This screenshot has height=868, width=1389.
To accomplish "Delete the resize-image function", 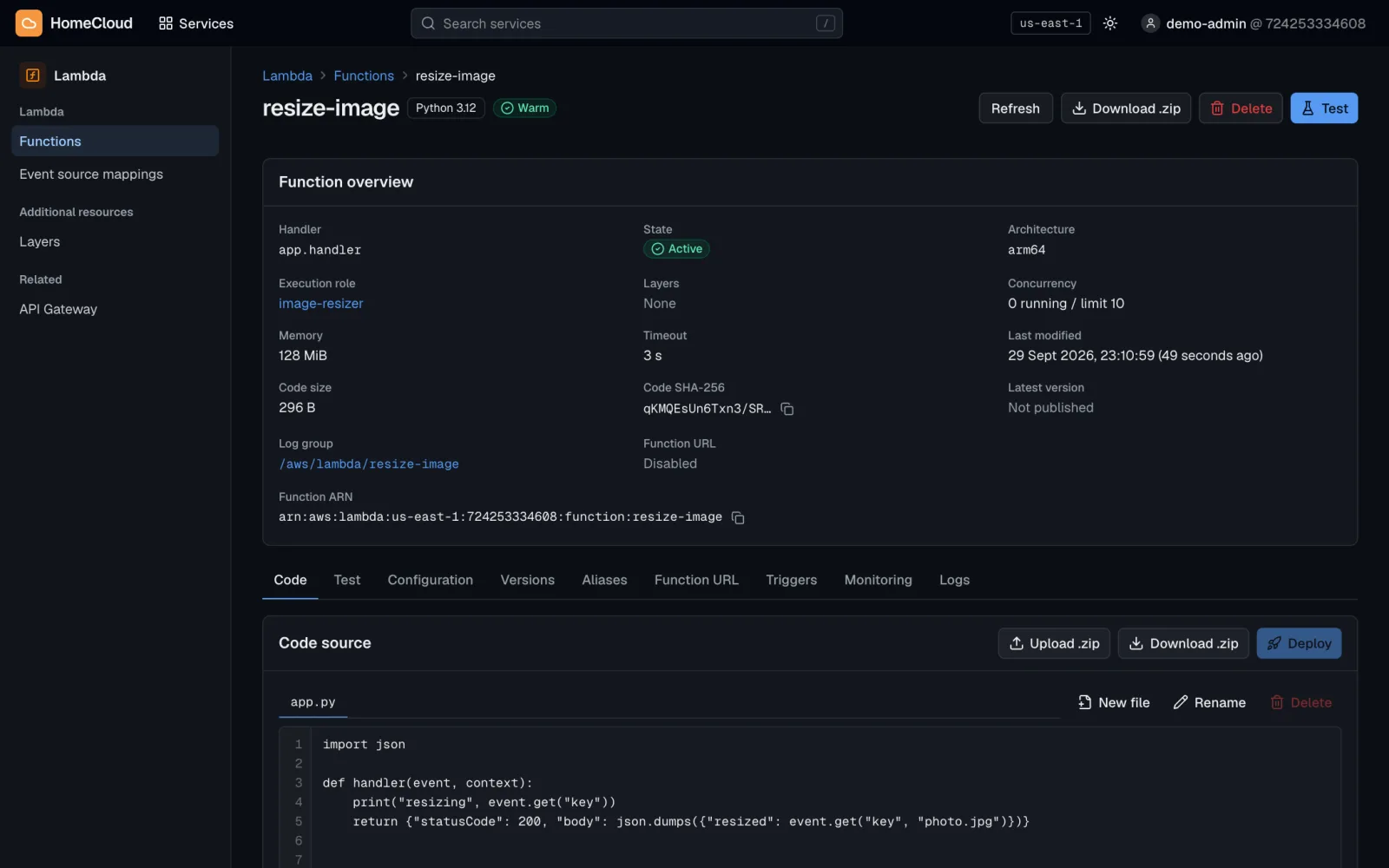I will pyautogui.click(x=1241, y=108).
